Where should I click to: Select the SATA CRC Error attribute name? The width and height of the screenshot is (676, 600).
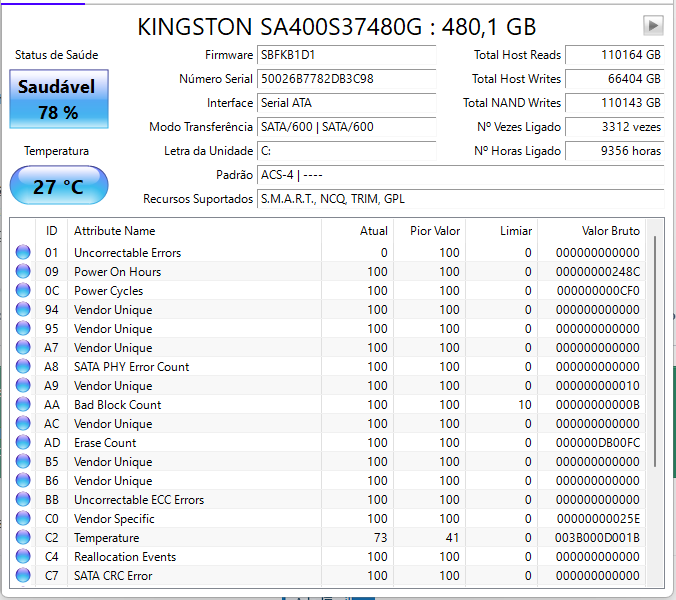[x=113, y=575]
